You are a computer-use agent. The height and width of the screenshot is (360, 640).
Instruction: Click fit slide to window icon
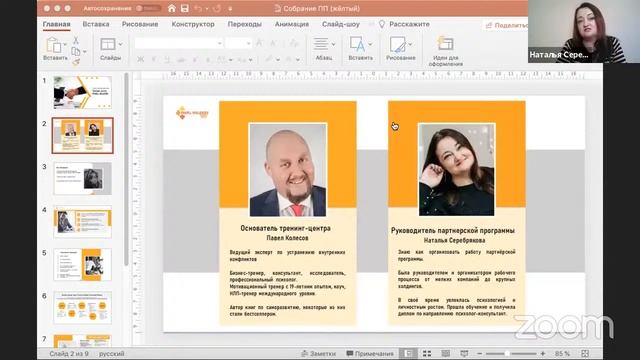(585, 353)
